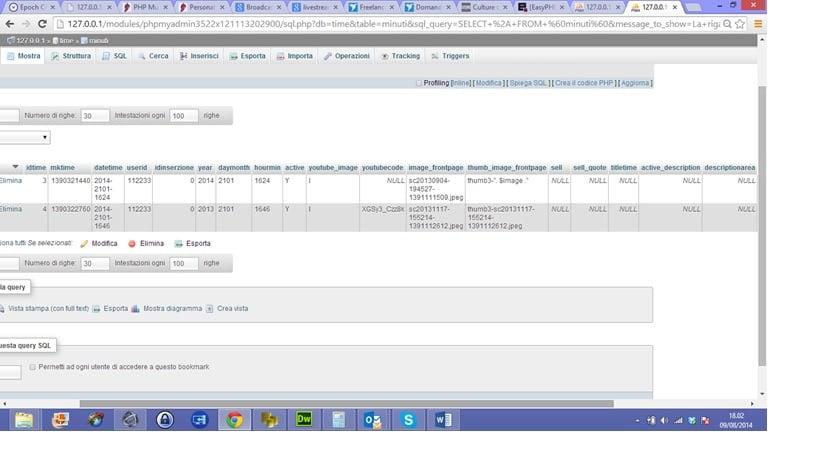
Task: Click the pencil Modifica icon below table
Action: (x=85, y=243)
